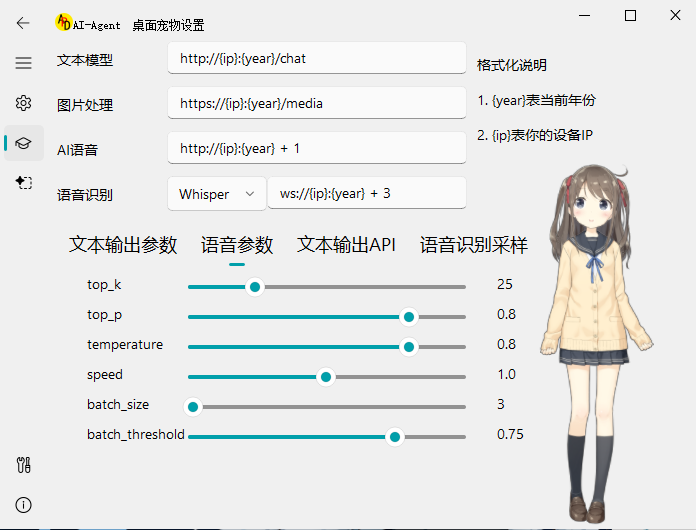
Task: Open the hamburger navigation menu
Action: click(24, 63)
